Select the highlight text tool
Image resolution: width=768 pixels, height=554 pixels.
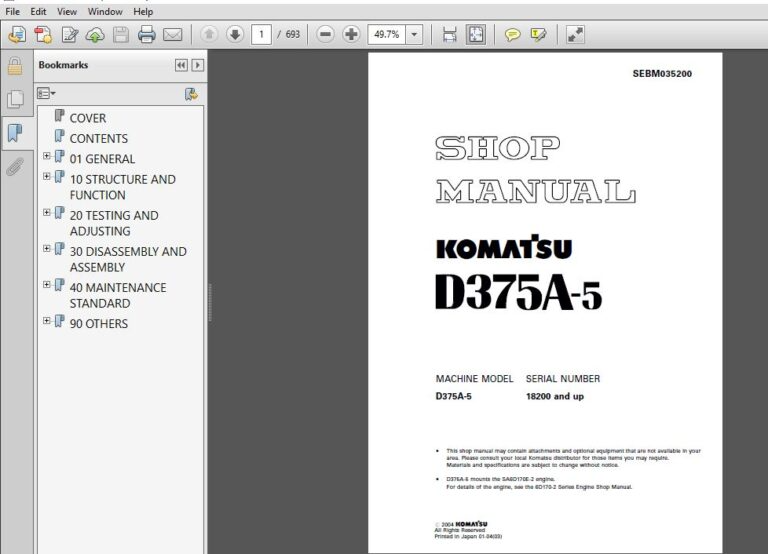(538, 35)
